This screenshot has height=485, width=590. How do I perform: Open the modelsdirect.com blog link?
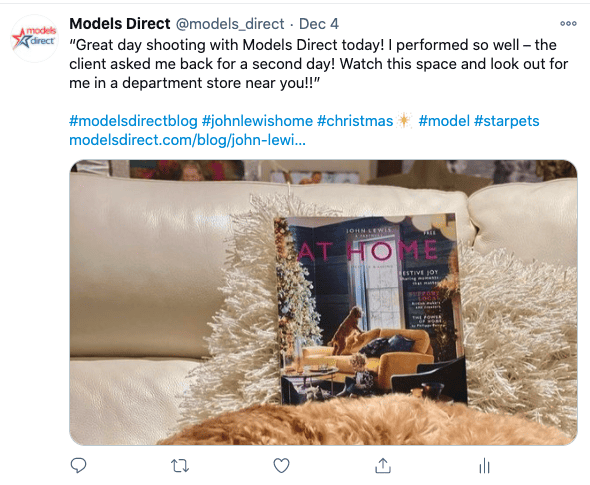tap(187, 140)
